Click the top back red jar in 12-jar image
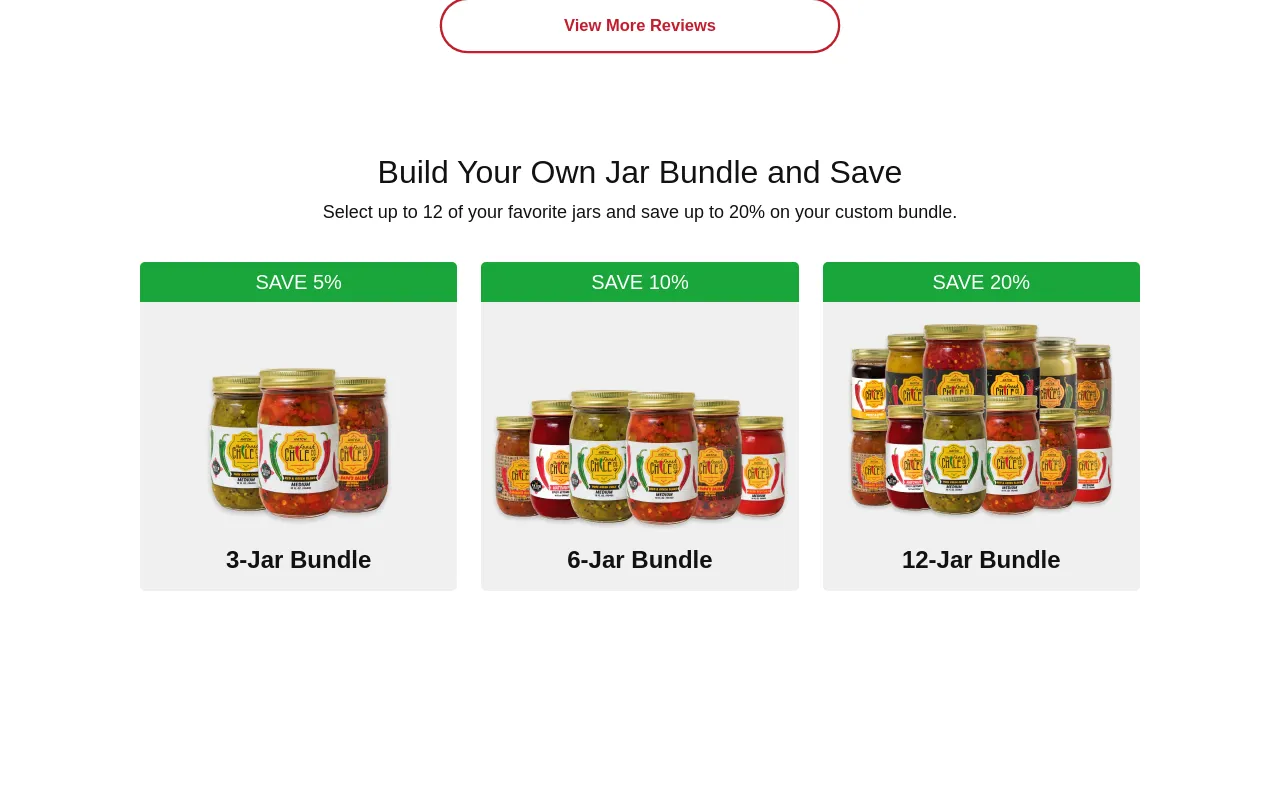Screen dimensions: 1280x800 click(954, 358)
